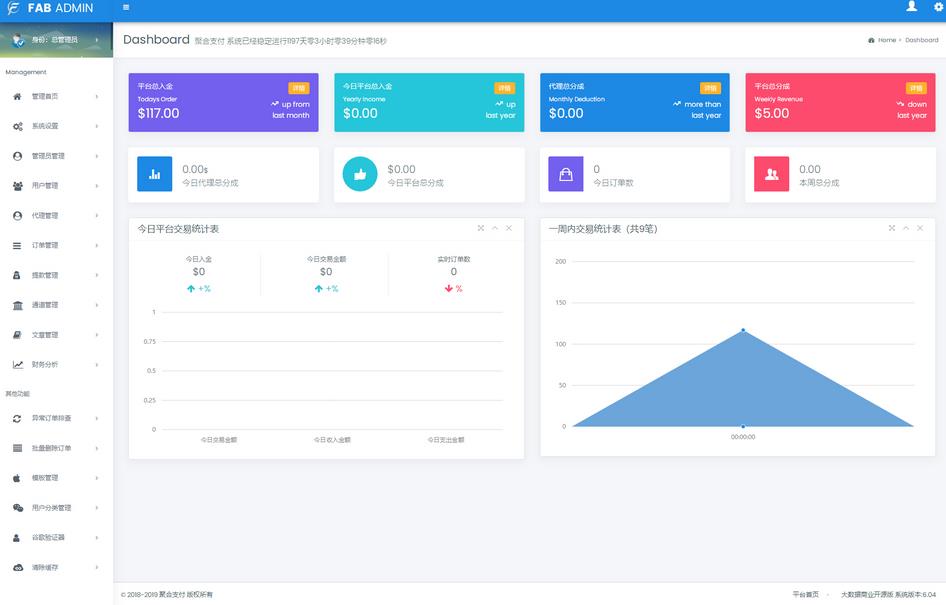The height and width of the screenshot is (605, 946).
Task: Expand the 管理首页 chevron
Action: pyautogui.click(x=97, y=97)
